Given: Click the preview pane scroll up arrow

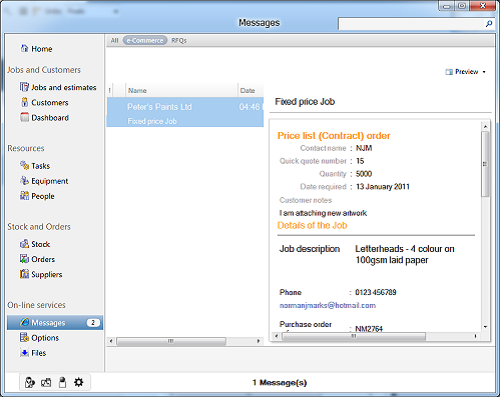Looking at the screenshot, I should click(485, 127).
